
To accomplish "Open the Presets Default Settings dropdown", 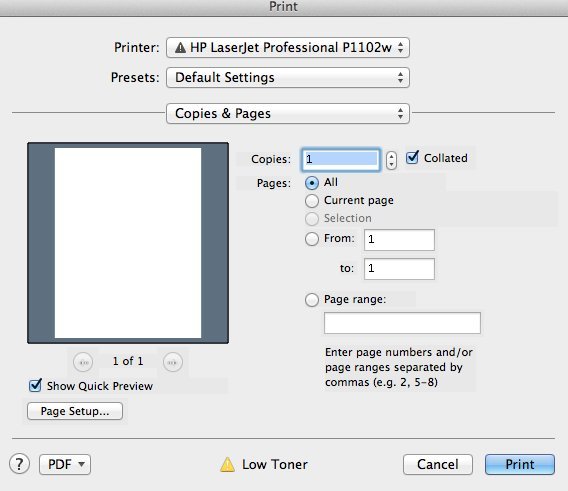I will [288, 78].
